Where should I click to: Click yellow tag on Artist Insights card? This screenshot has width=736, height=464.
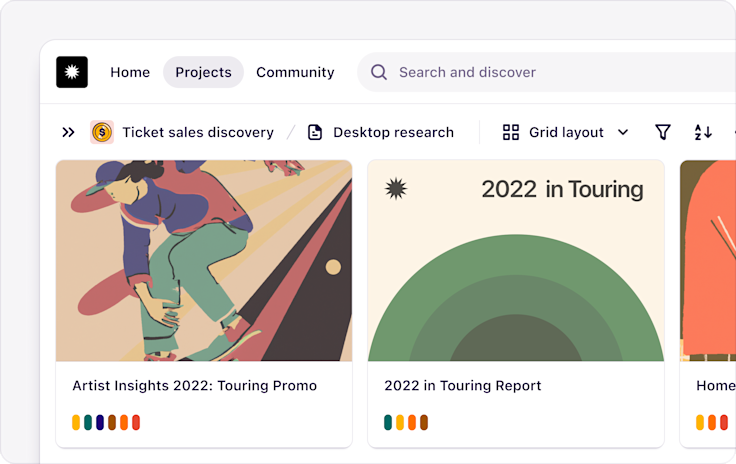tap(76, 422)
